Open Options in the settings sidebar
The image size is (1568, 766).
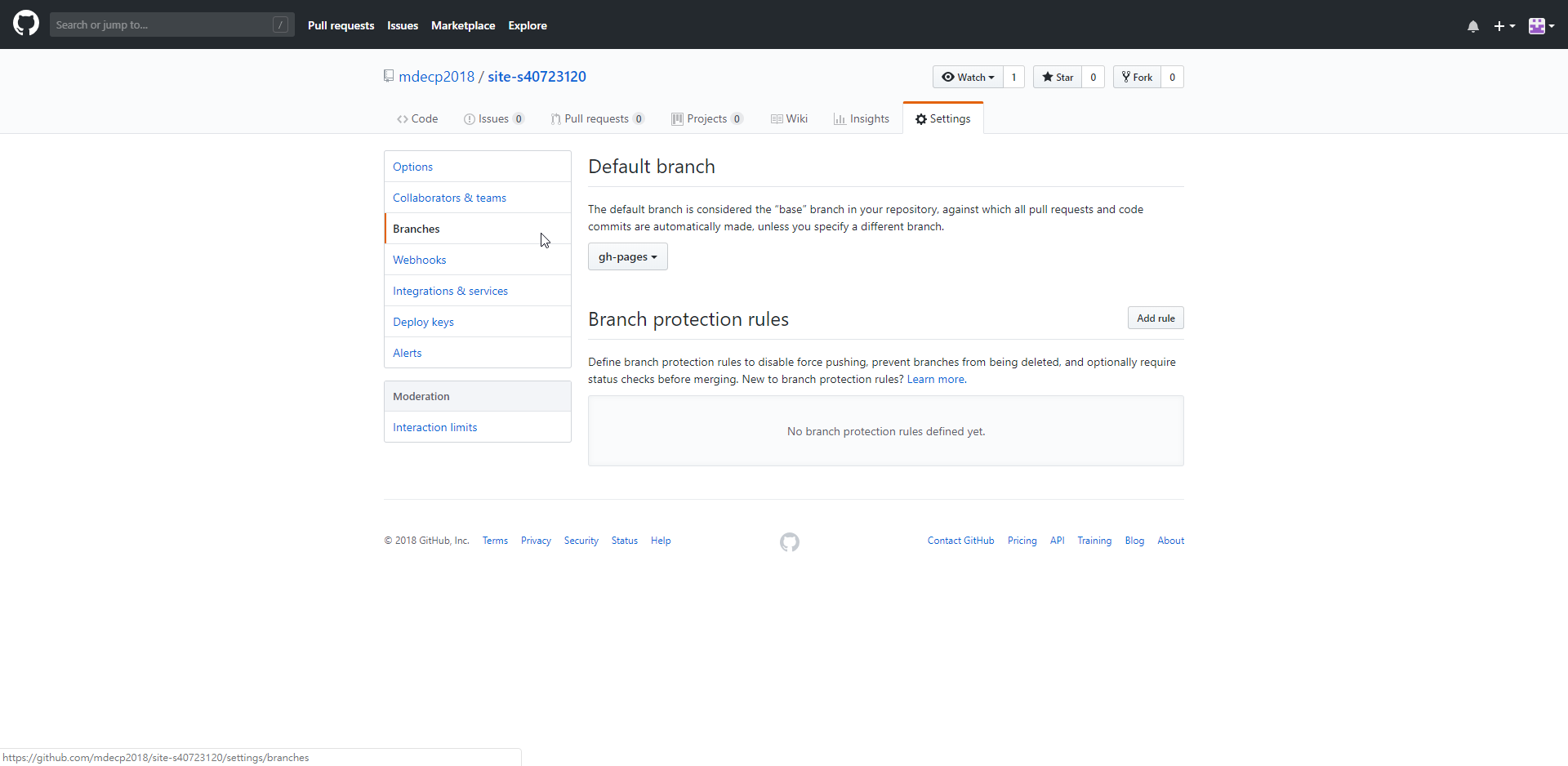tap(478, 167)
